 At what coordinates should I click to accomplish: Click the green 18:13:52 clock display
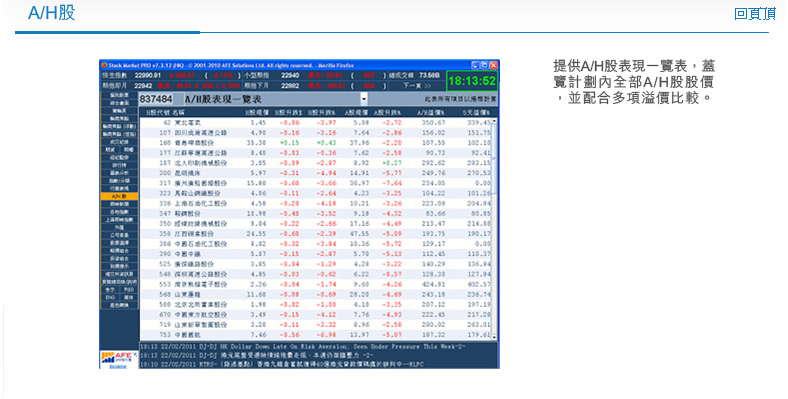(x=472, y=81)
